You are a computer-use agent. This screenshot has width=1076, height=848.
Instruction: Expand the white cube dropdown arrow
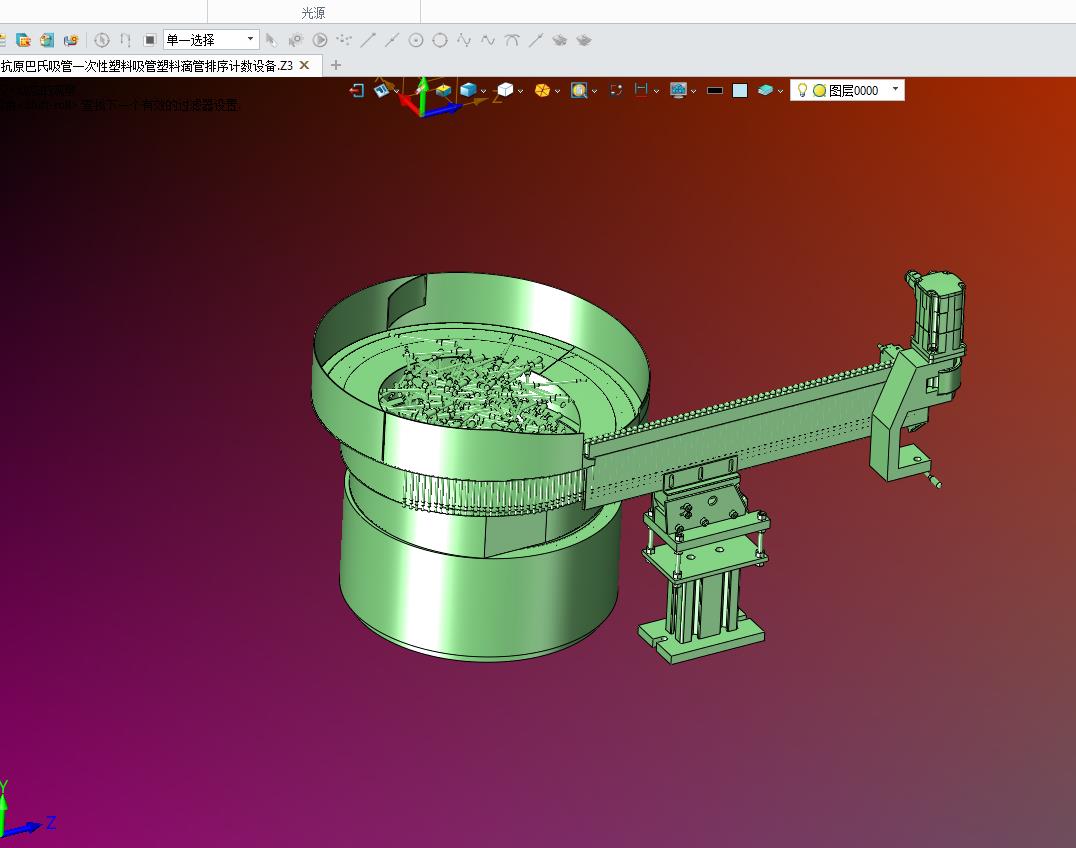[x=520, y=91]
